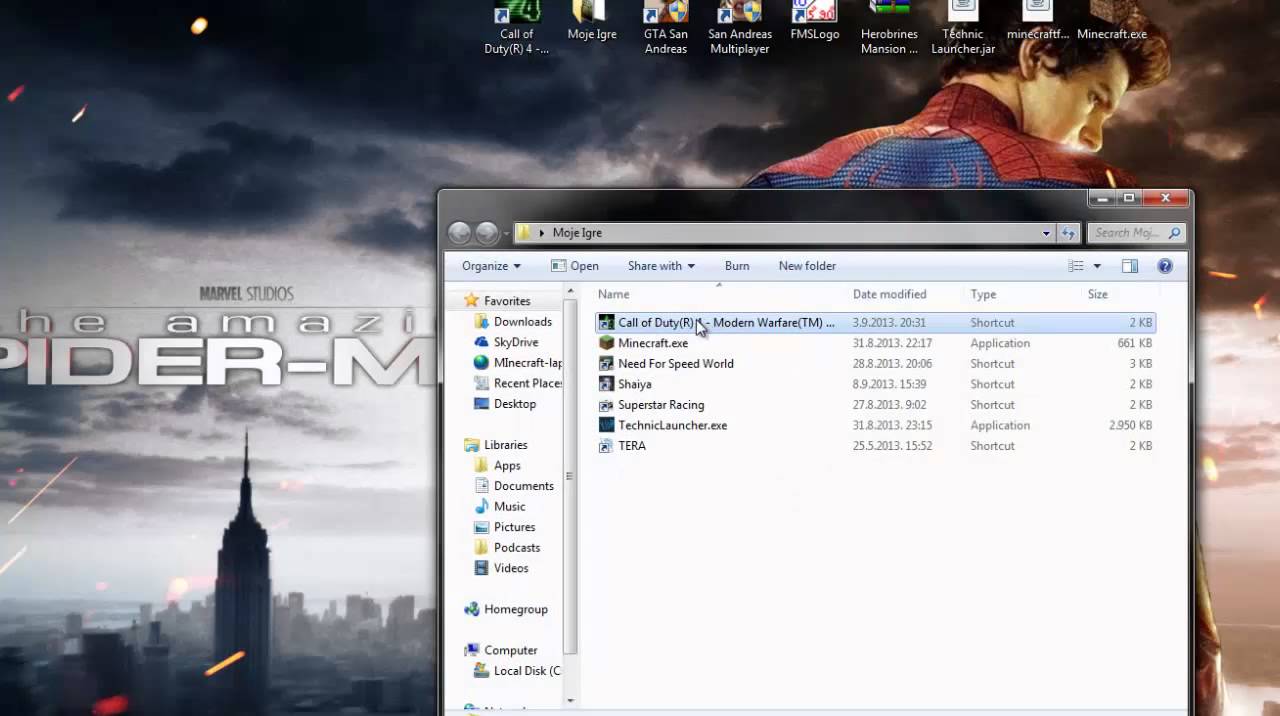The width and height of the screenshot is (1280, 716).
Task: Change your view icon in toolbar
Action: (1076, 266)
